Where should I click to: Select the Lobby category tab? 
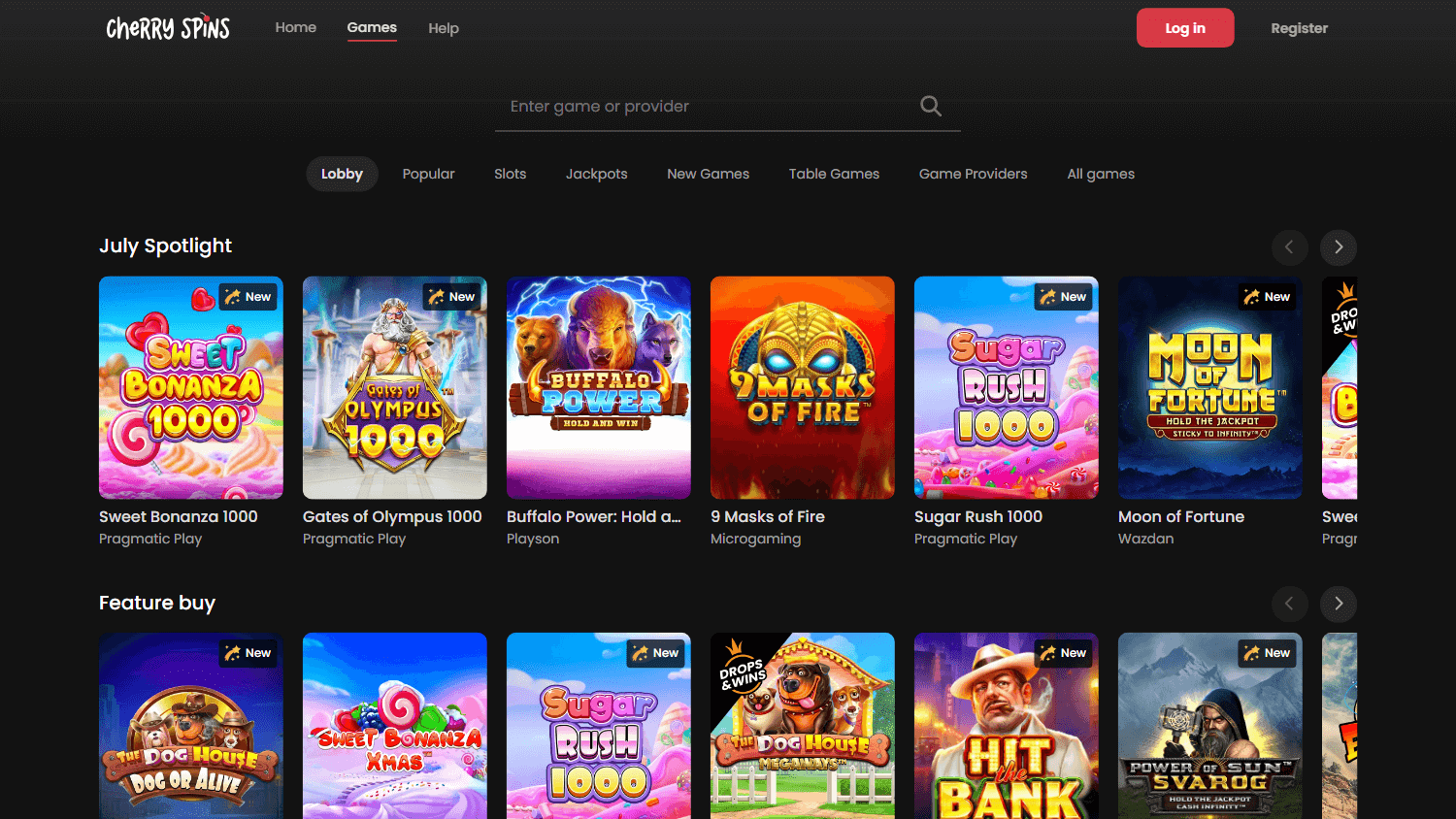coord(343,175)
